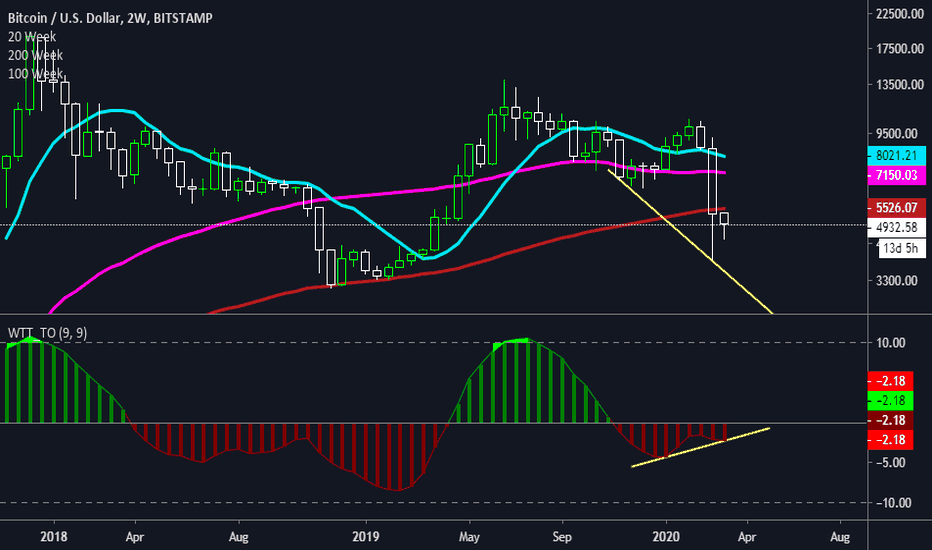The width and height of the screenshot is (932, 550).
Task: Click the 2019 label on time axis
Action: click(x=366, y=537)
